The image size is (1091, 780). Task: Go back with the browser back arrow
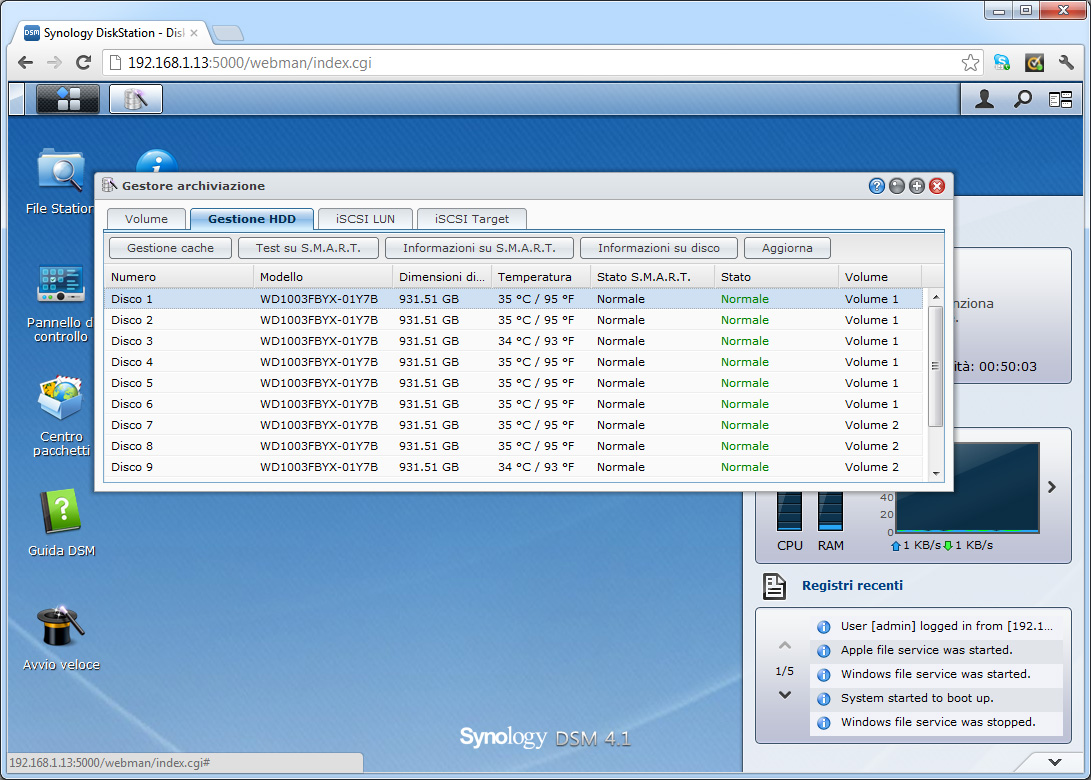click(26, 63)
